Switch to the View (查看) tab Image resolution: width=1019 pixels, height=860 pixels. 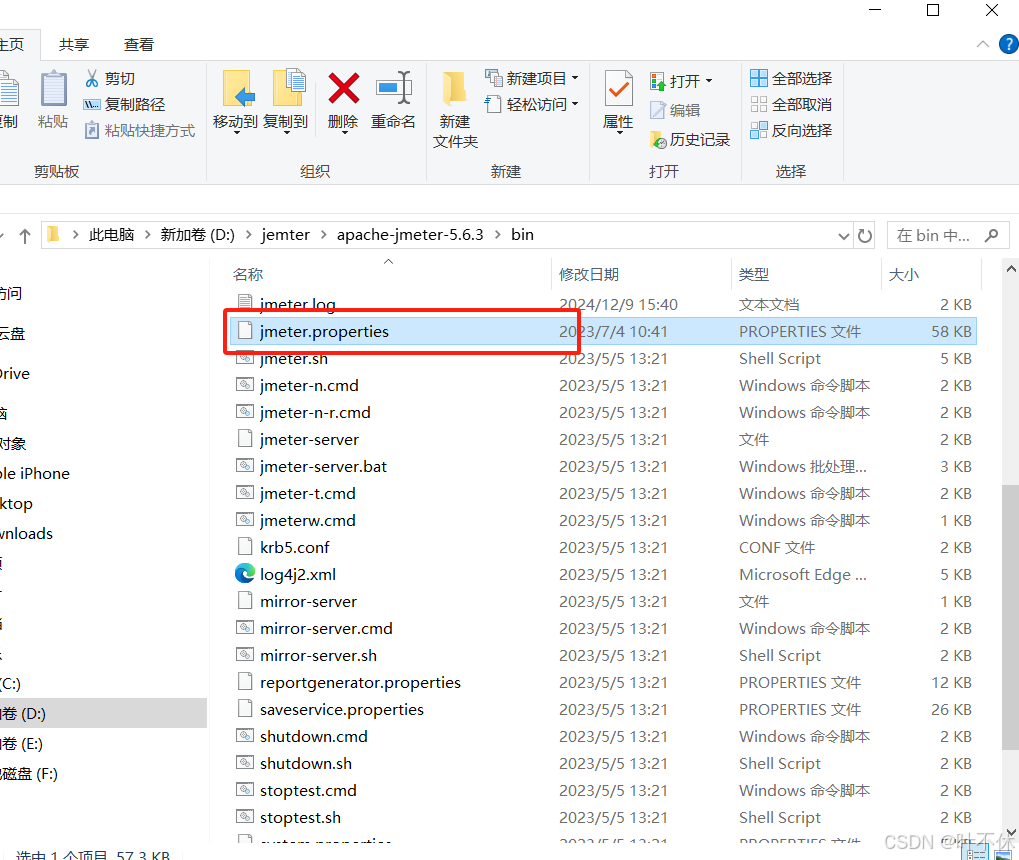click(x=138, y=45)
